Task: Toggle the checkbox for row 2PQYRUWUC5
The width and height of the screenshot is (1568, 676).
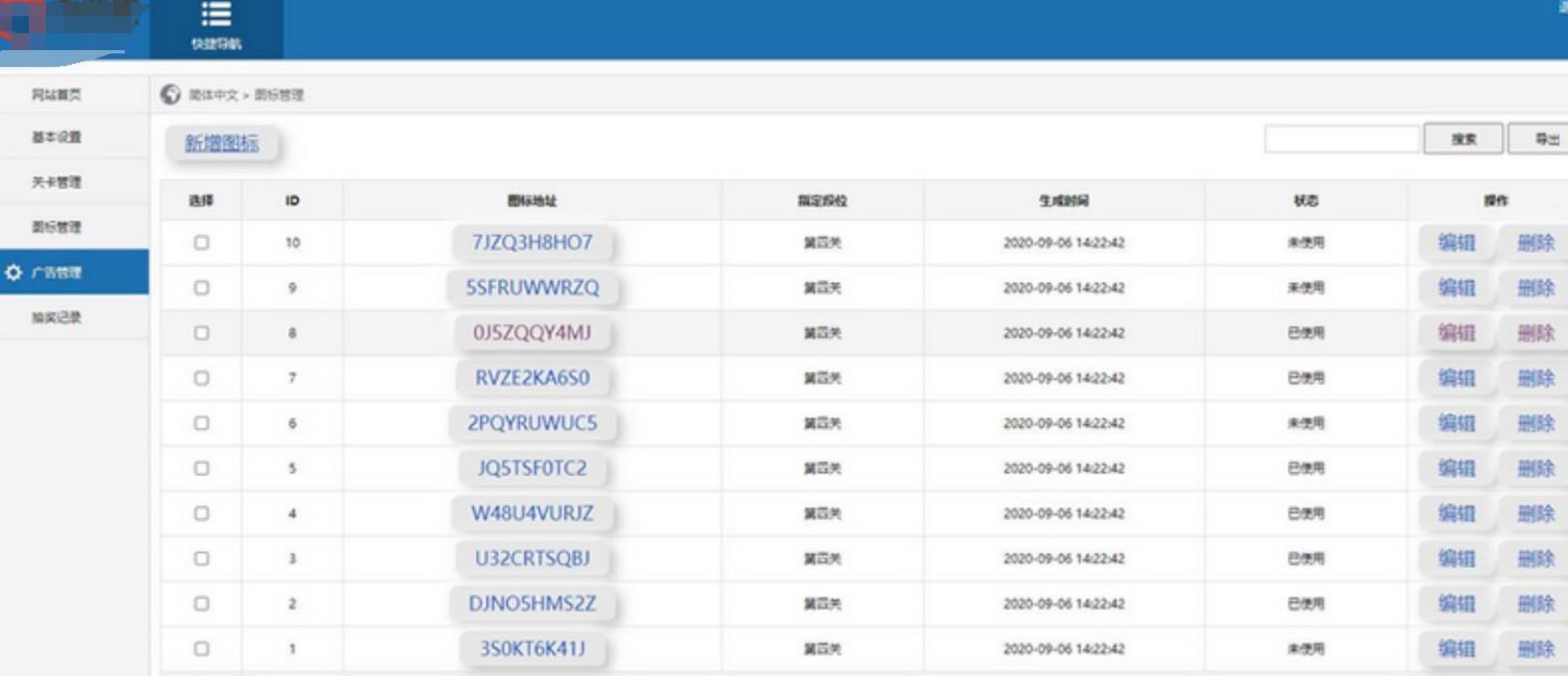Action: click(x=202, y=424)
